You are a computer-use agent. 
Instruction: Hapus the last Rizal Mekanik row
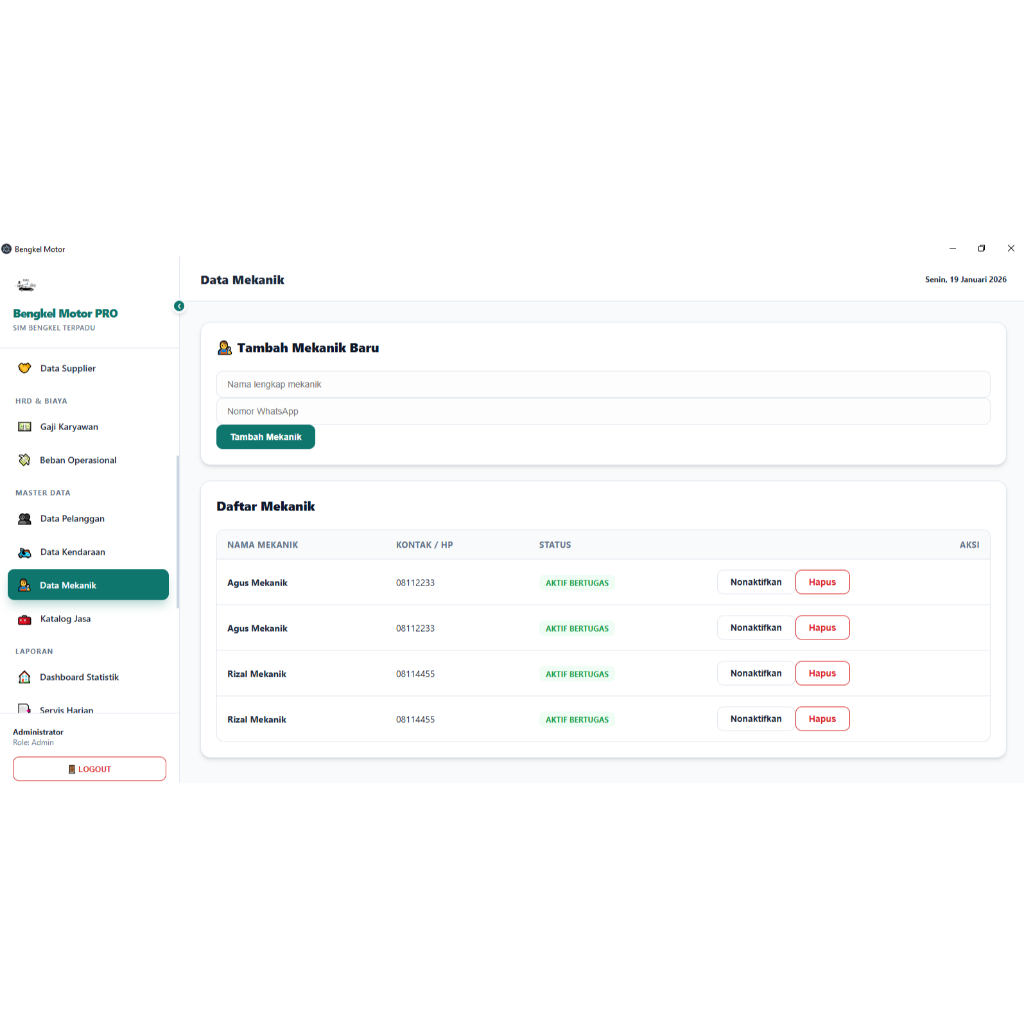(x=822, y=719)
